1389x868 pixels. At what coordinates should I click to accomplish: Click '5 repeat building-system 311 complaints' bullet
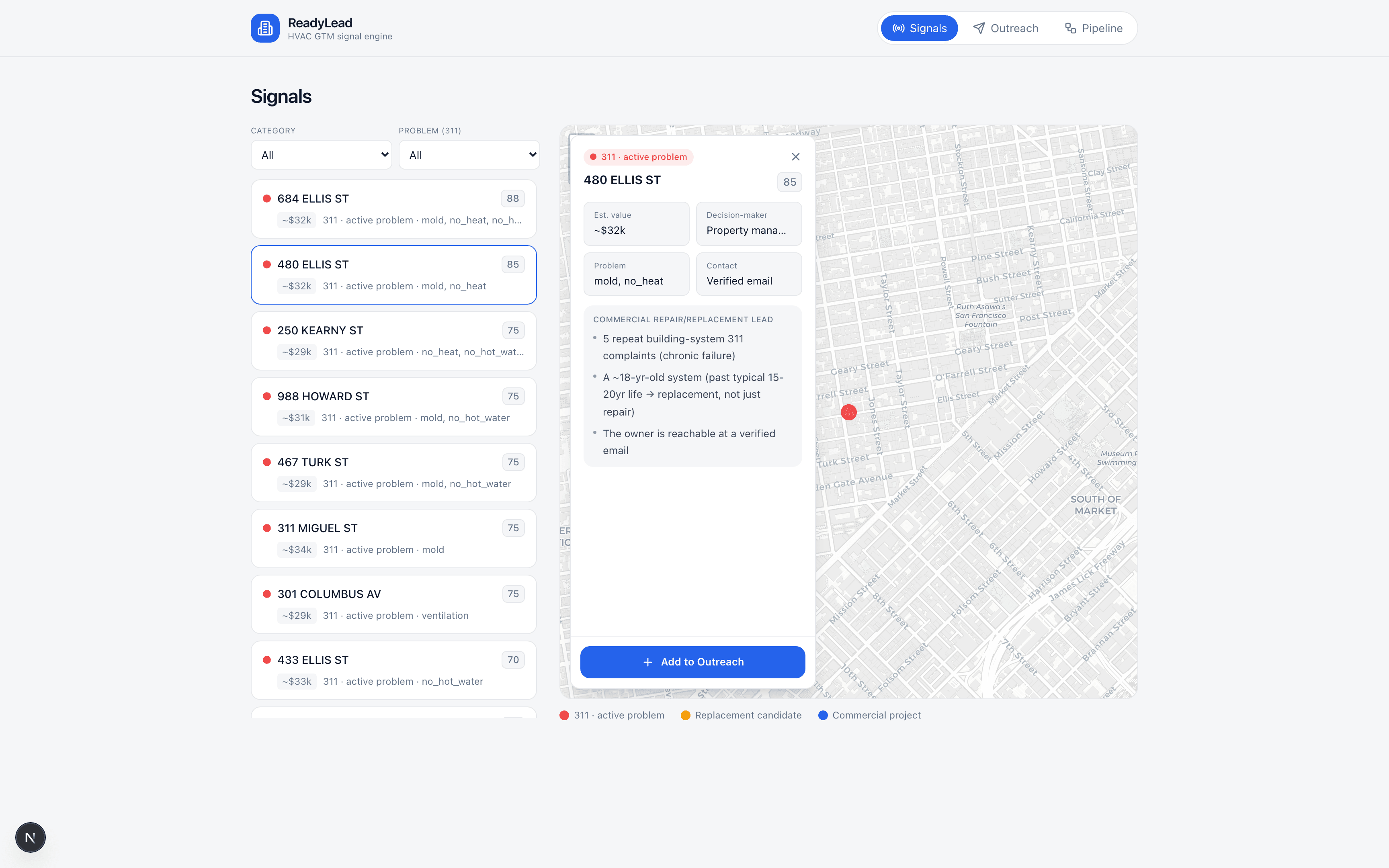[673, 347]
